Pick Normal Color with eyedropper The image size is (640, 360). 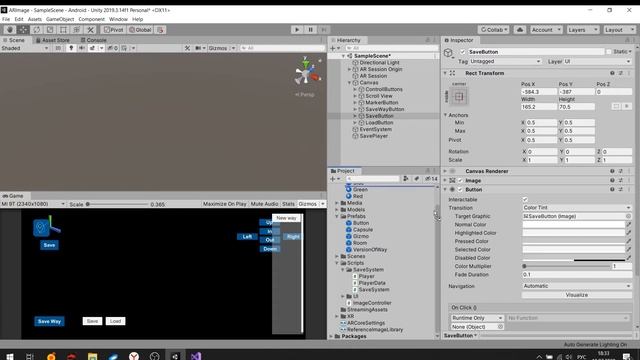point(629,224)
